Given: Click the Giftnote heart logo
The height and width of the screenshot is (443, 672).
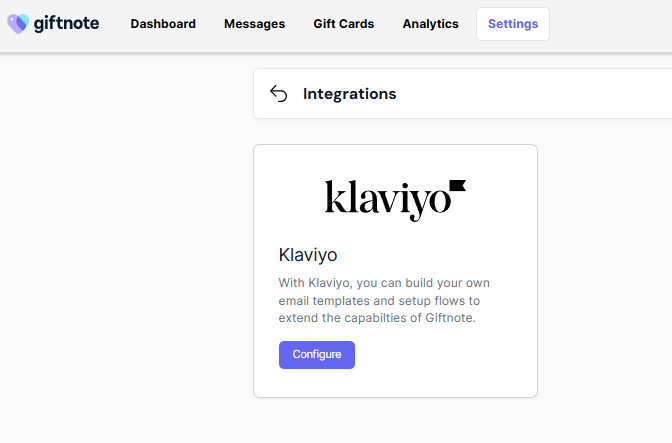Looking at the screenshot, I should (18, 24).
